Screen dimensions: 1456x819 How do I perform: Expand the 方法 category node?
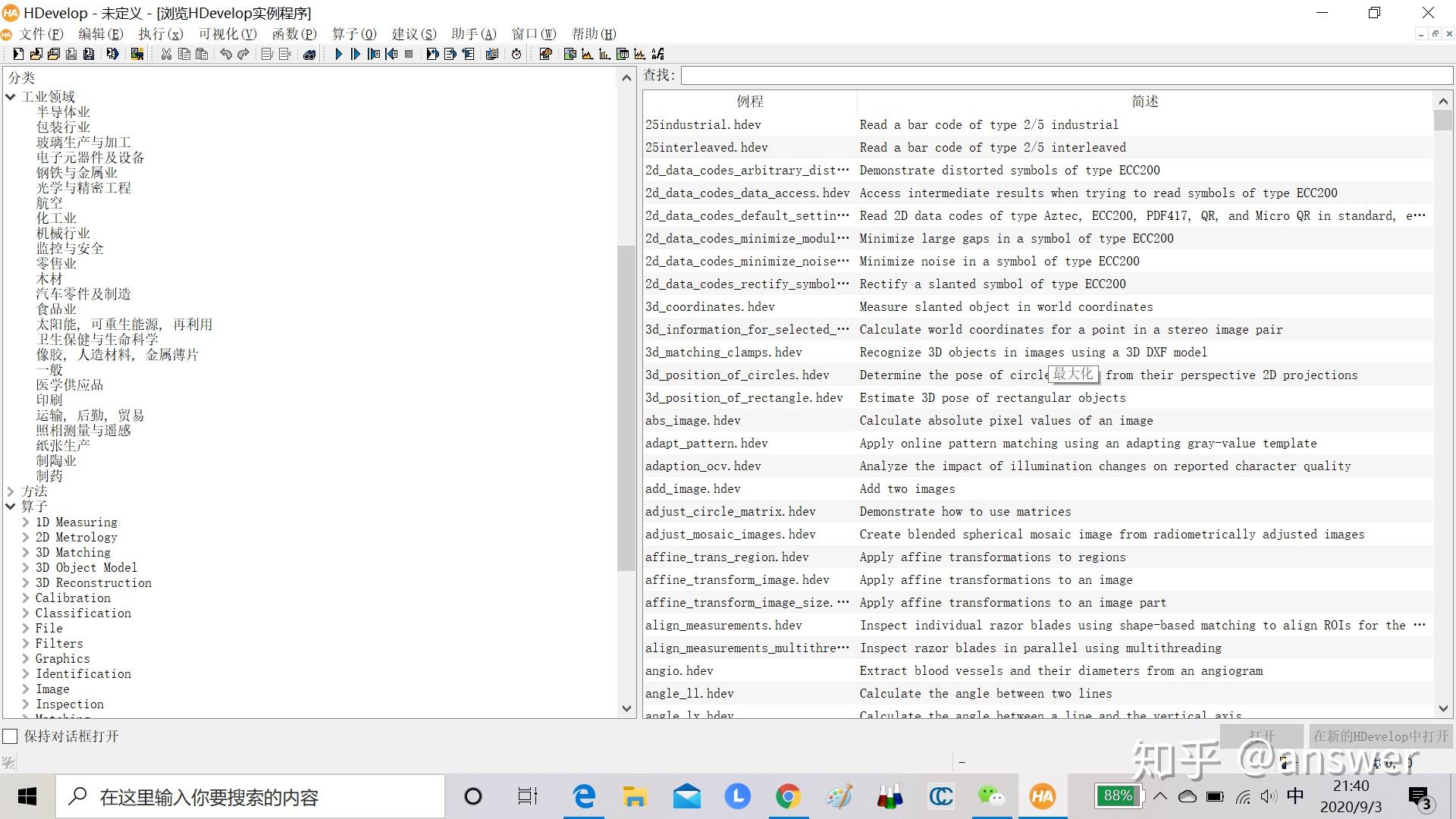(11, 491)
